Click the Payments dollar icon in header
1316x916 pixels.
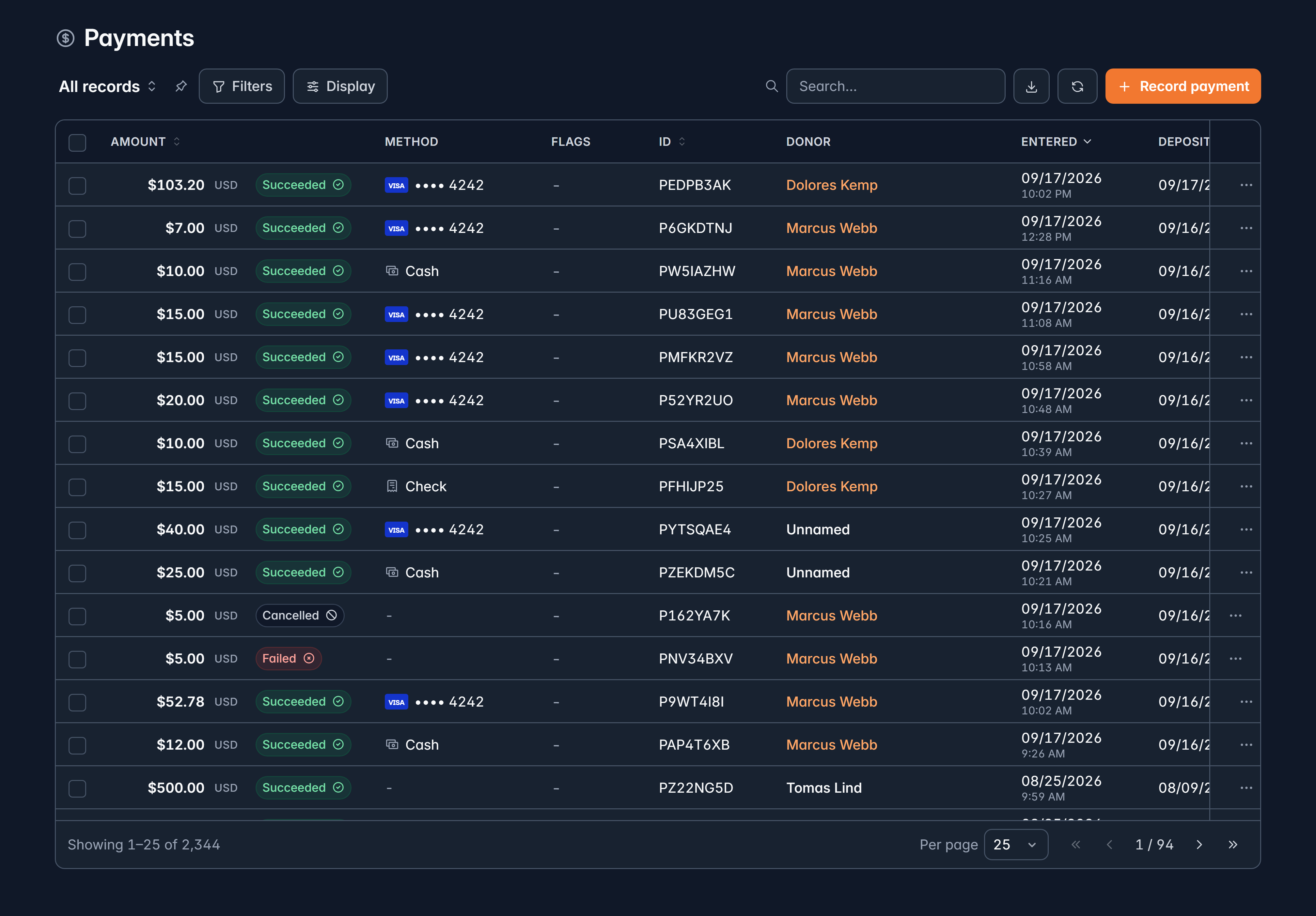[x=65, y=38]
